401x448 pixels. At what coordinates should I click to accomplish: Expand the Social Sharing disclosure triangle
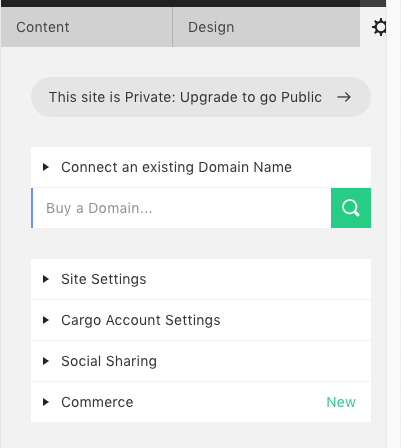[x=46, y=361]
